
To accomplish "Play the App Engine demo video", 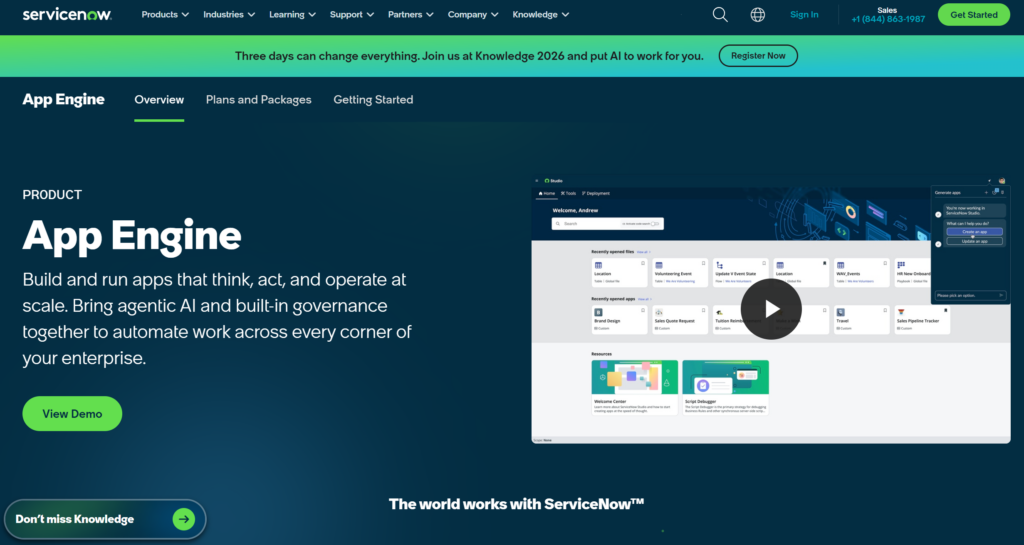I will click(x=771, y=309).
